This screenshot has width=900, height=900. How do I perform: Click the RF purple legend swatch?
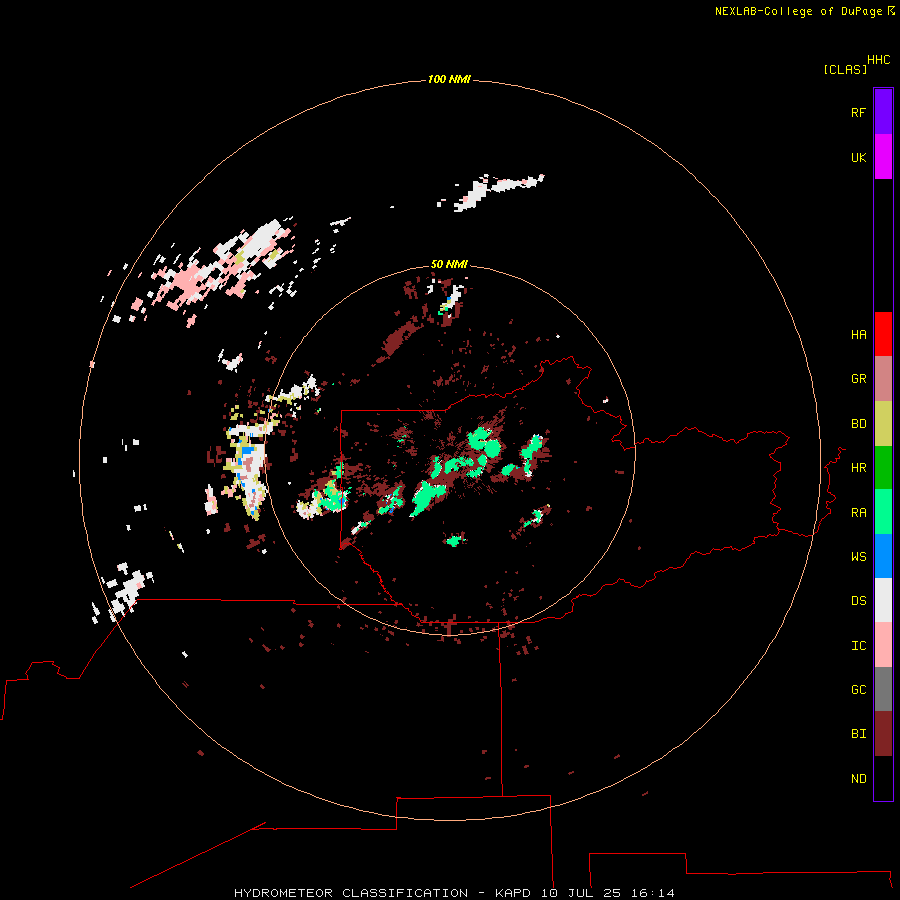[883, 112]
